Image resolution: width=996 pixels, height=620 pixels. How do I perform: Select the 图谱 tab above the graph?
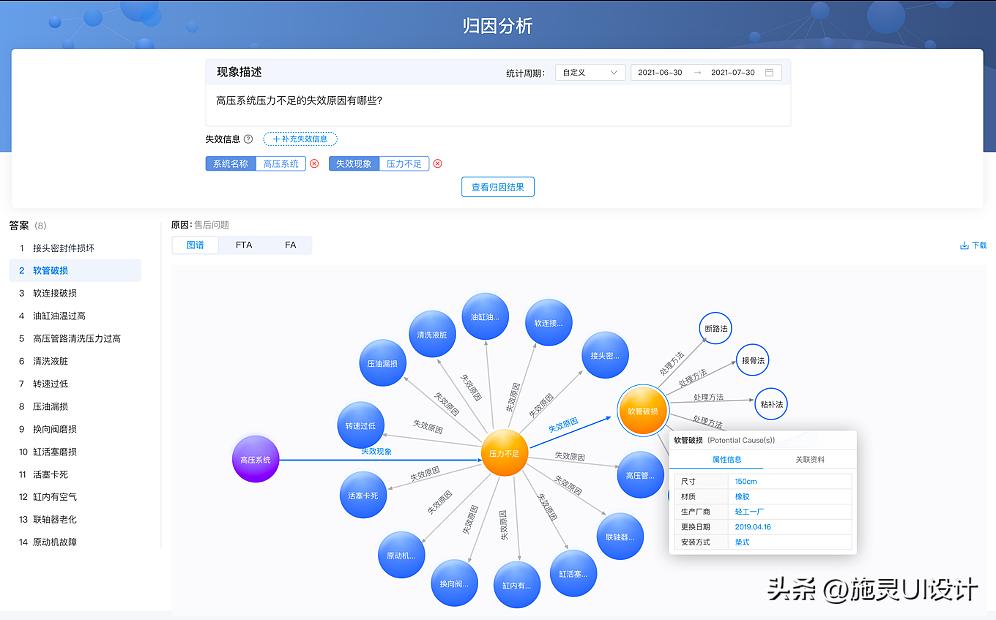tap(196, 244)
